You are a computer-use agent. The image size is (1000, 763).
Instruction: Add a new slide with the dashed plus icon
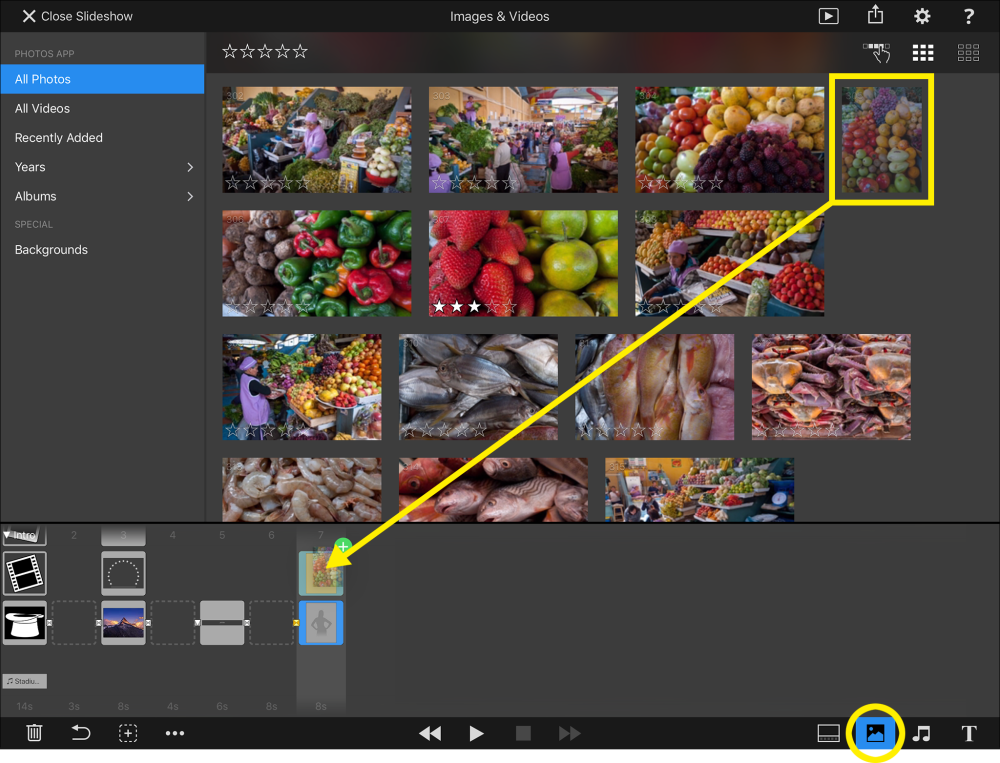(x=128, y=733)
